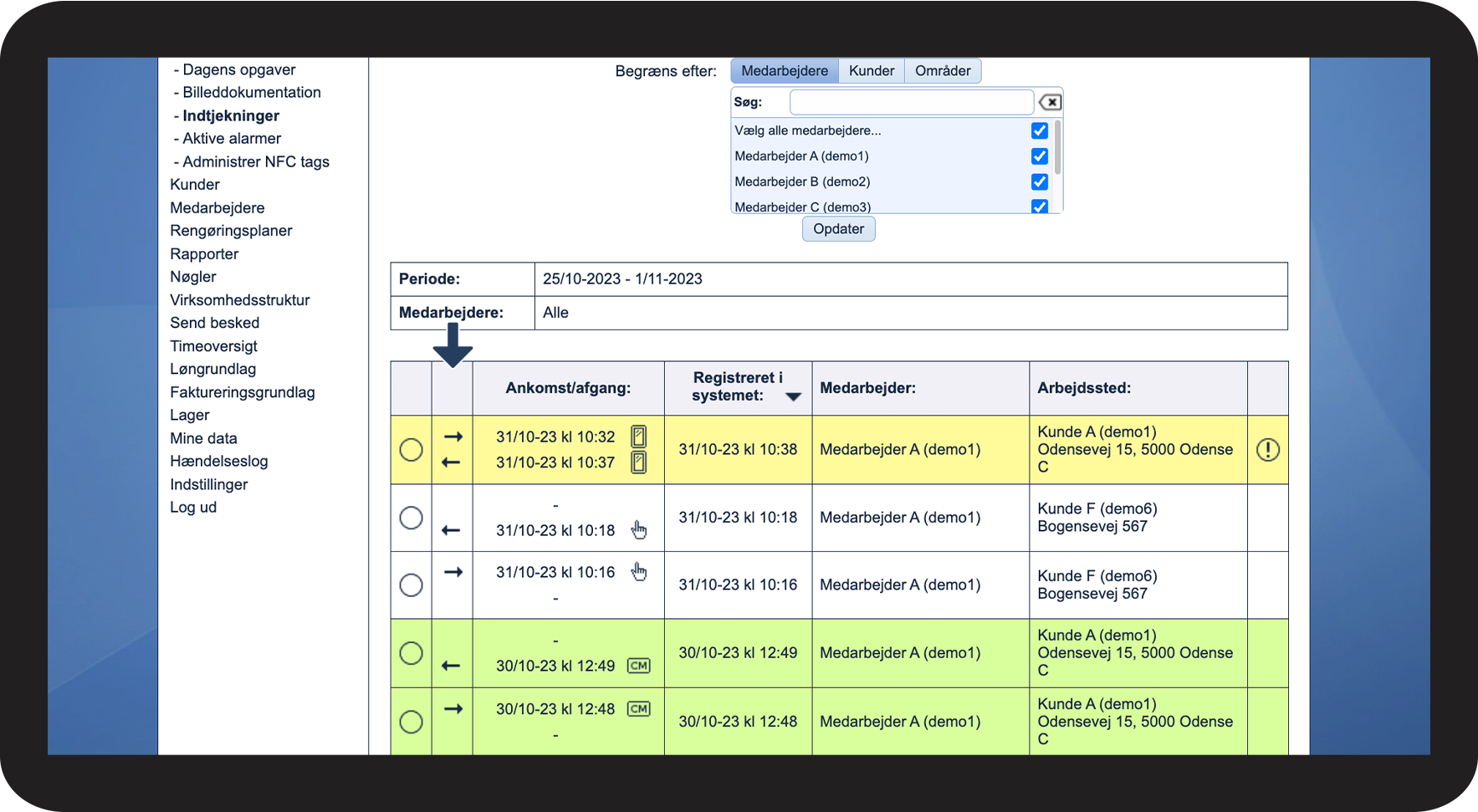Click the Søg search input field
This screenshot has height=812, width=1478.
click(911, 102)
